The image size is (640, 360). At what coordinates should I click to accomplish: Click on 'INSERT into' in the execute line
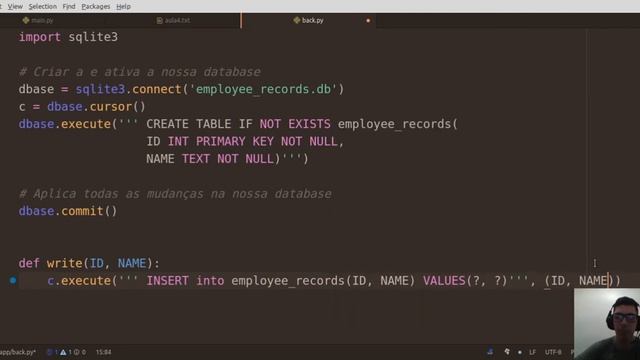[x=185, y=281]
